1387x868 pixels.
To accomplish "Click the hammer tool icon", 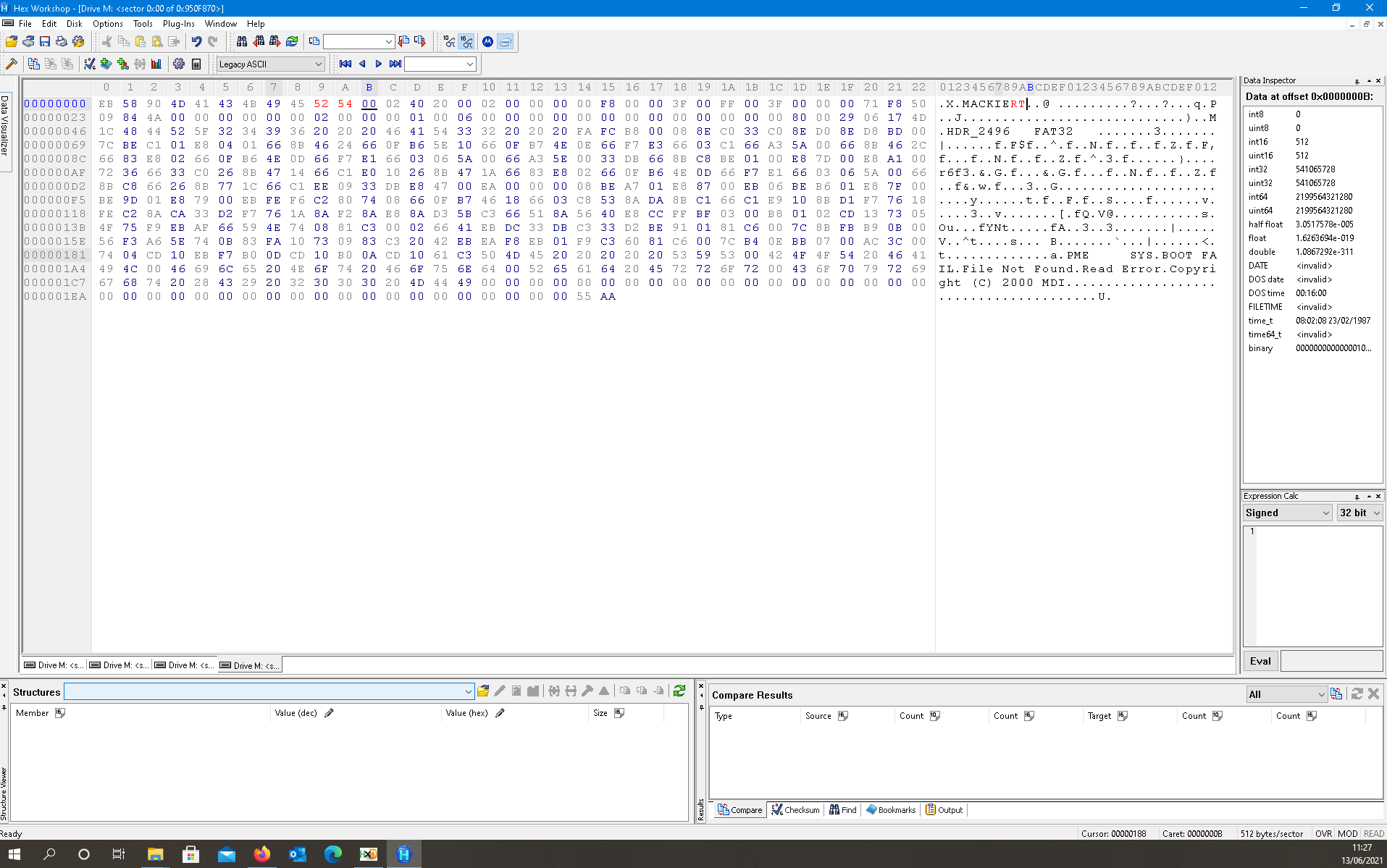I will coord(12,64).
